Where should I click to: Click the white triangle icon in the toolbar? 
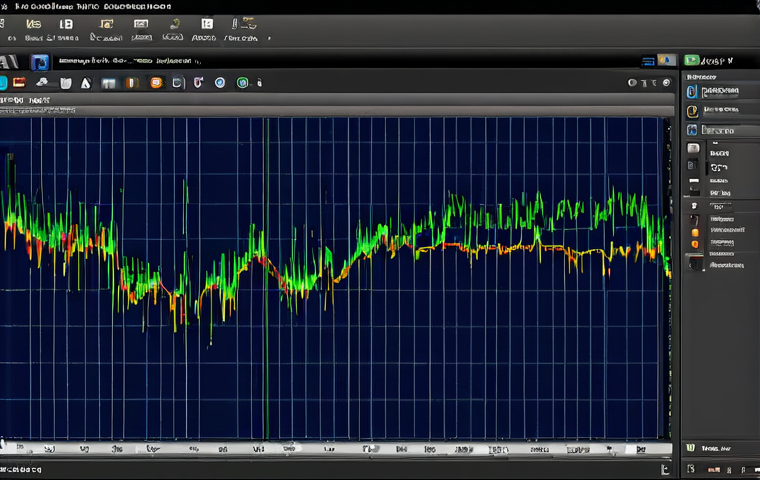tap(86, 83)
